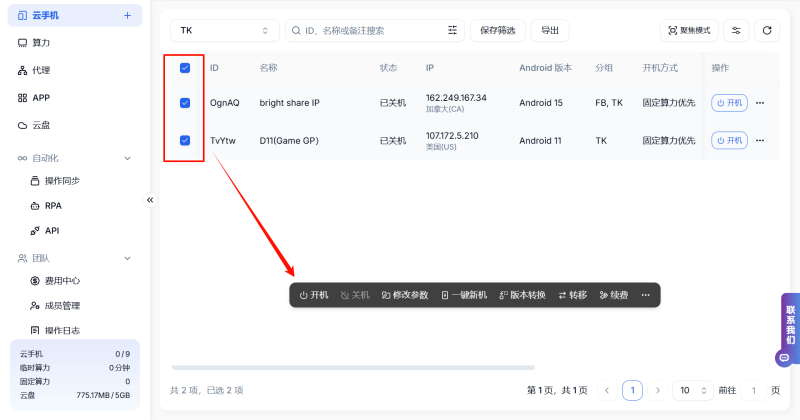Uncheck the TvYtw row checkbox
This screenshot has width=800, height=420.
[185, 140]
